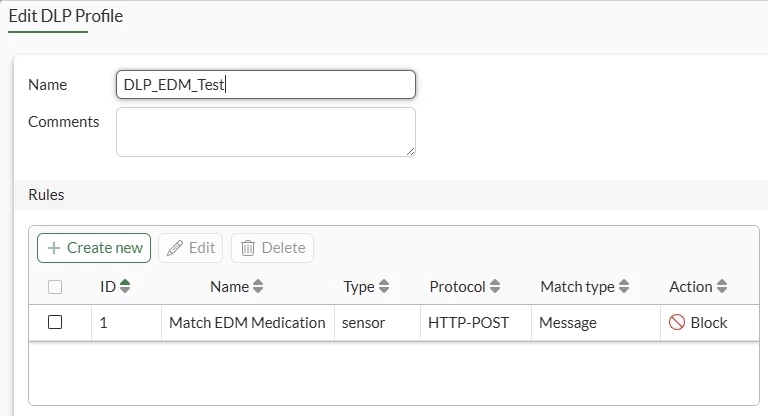This screenshot has height=416, width=768.
Task: Click the Create new button label
Action: (x=105, y=248)
